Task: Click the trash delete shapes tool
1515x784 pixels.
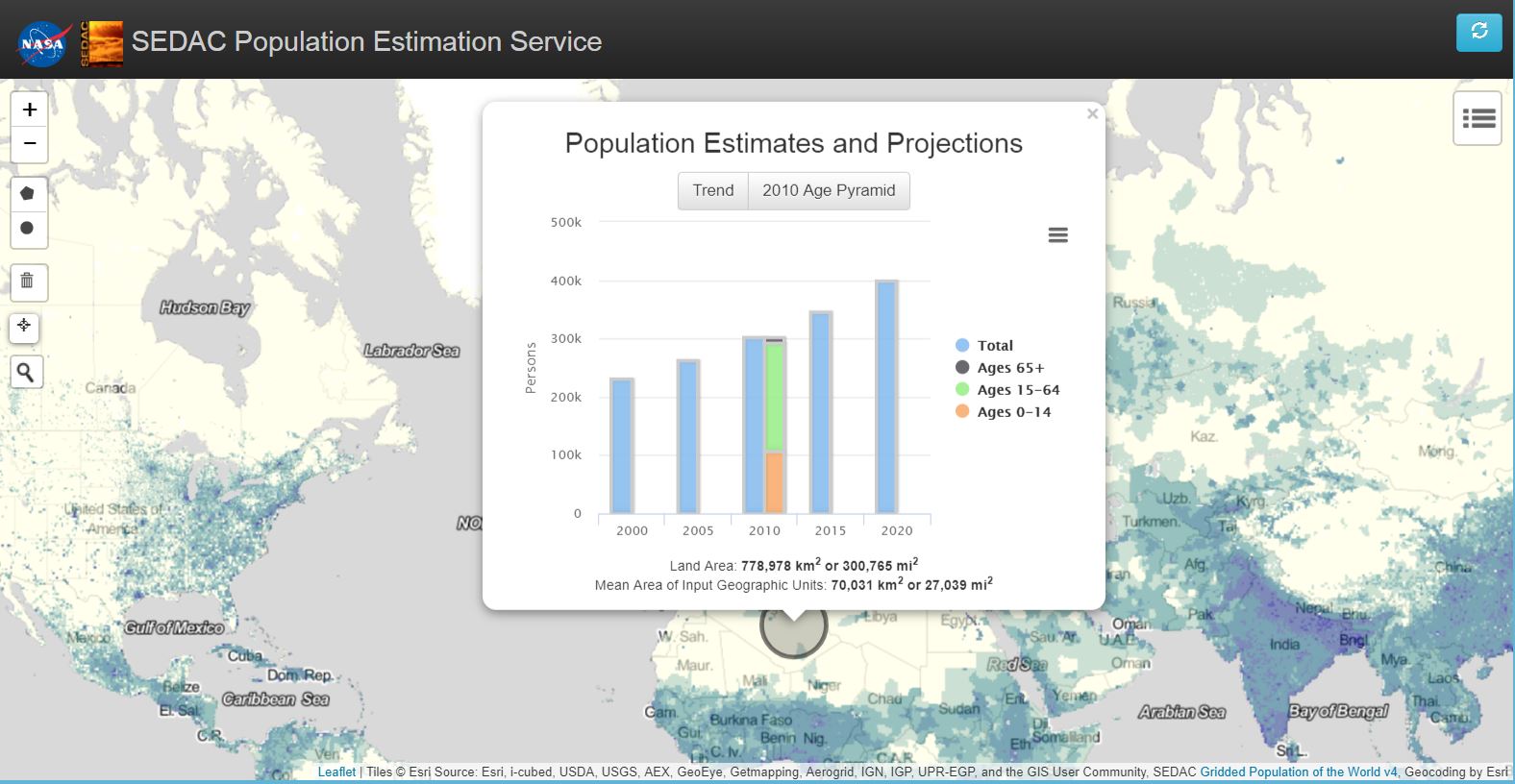Action: point(28,282)
